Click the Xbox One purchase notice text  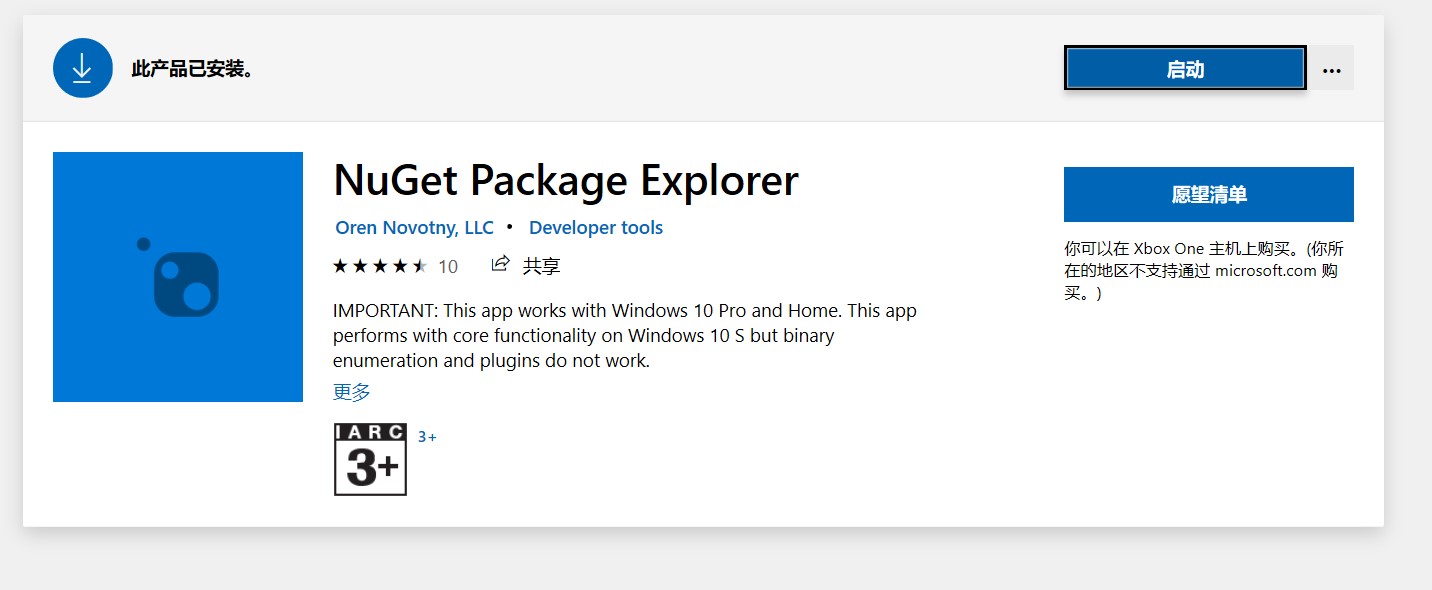1204,270
